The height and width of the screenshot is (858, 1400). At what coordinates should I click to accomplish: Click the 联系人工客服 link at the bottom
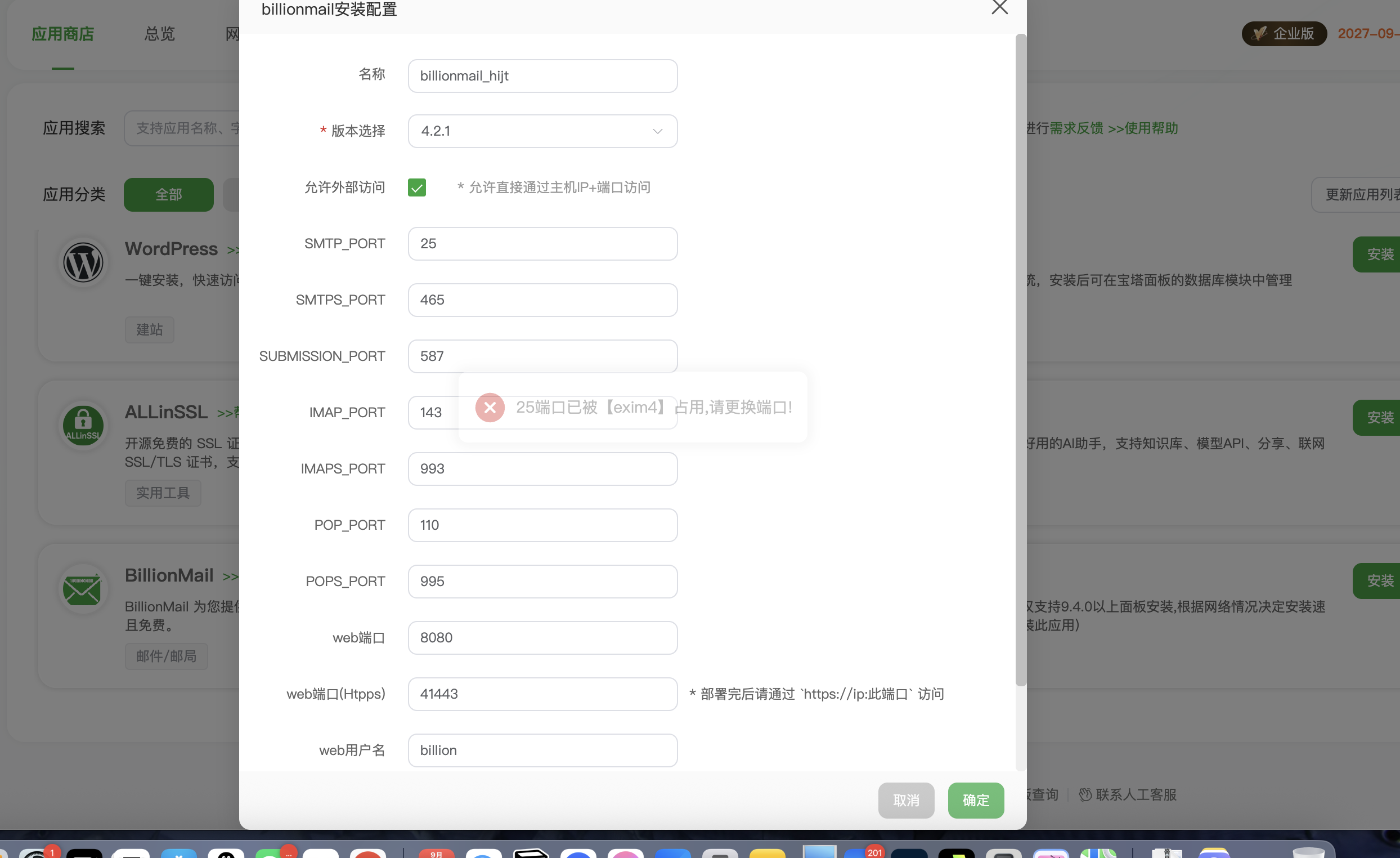(x=1136, y=794)
